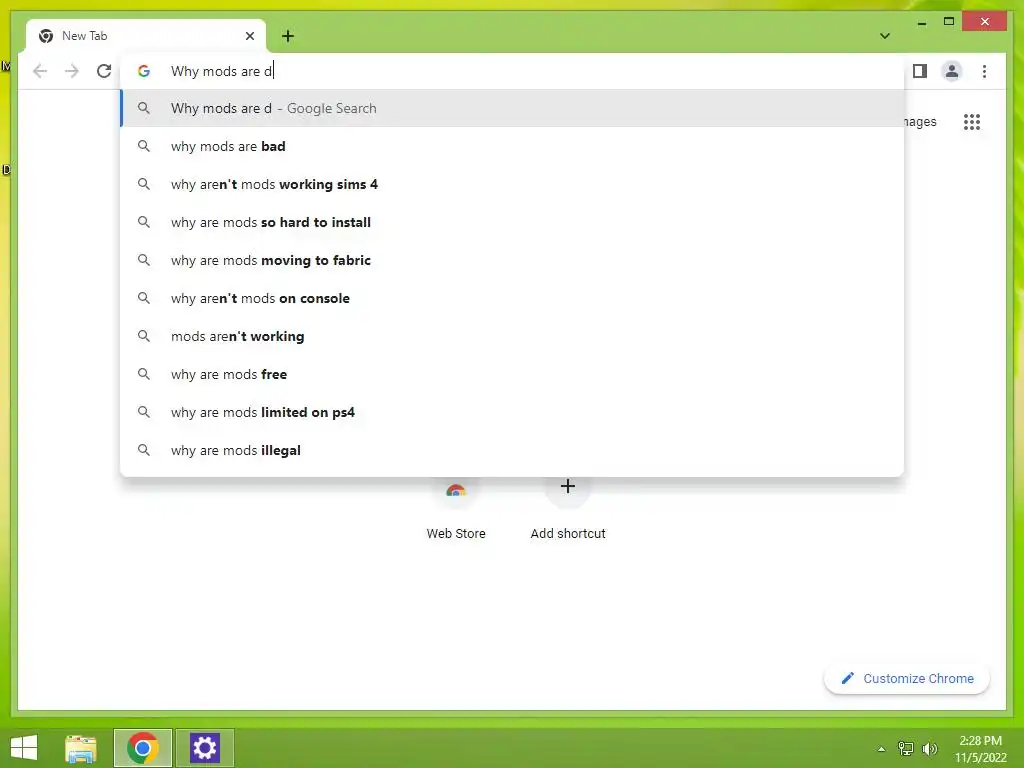Click the browser forward arrow
This screenshot has height=768, width=1024.
click(x=72, y=71)
